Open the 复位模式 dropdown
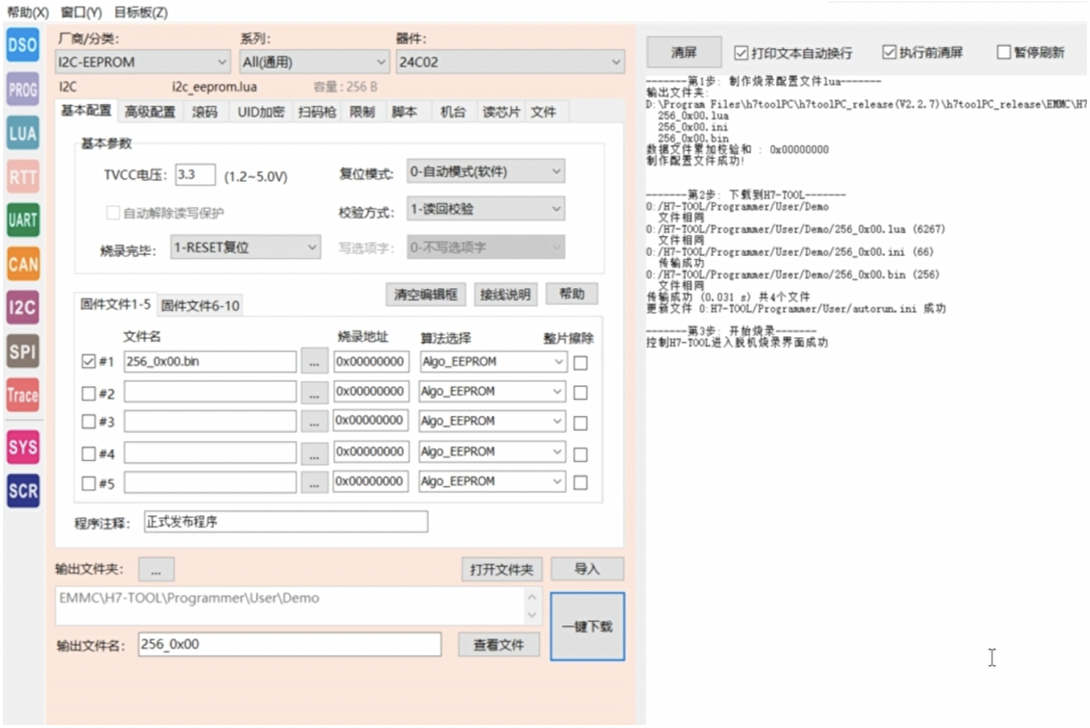 click(485, 172)
